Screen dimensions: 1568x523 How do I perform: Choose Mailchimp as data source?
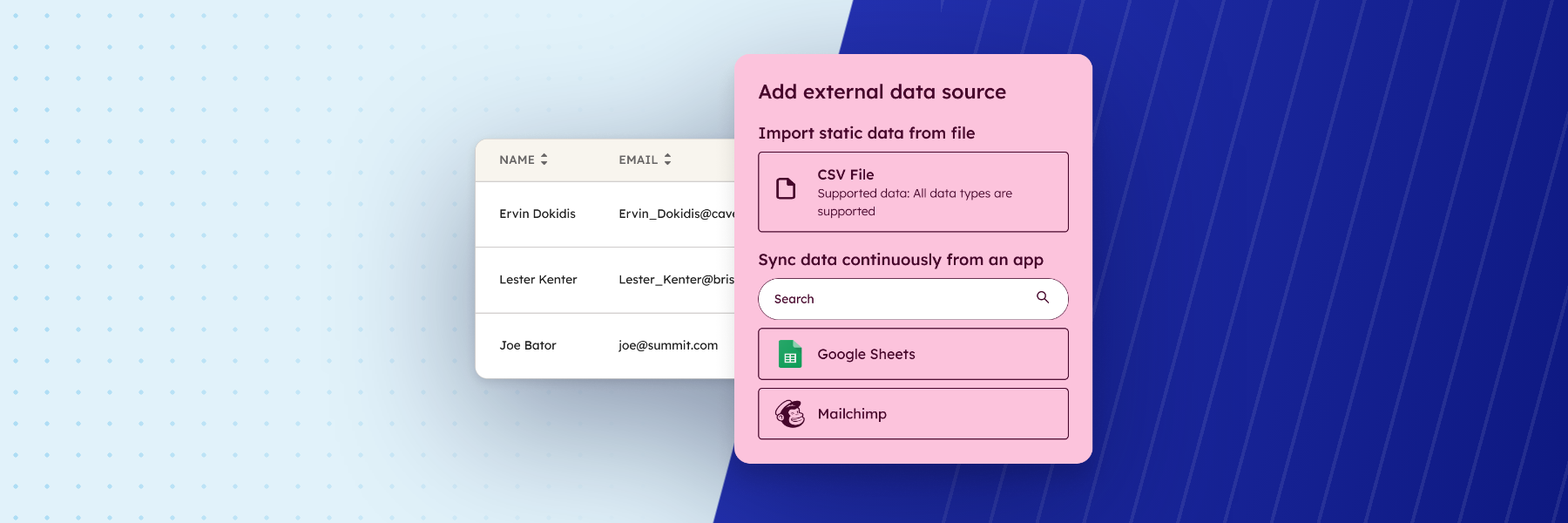coord(913,414)
